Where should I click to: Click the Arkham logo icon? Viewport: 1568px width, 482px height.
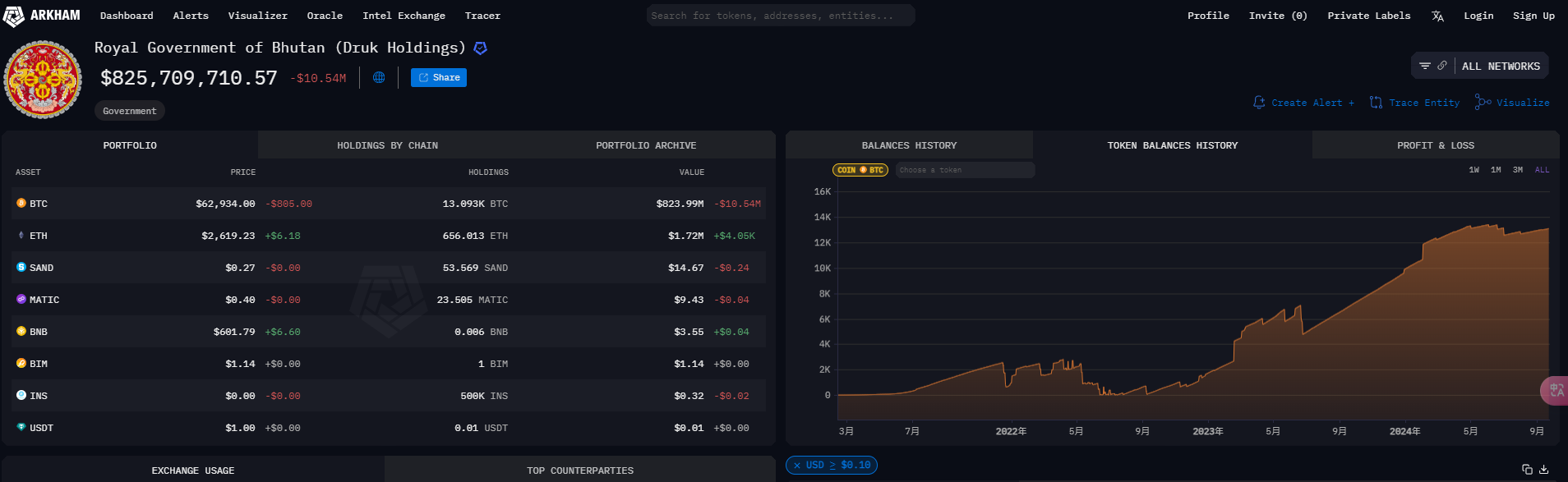click(x=14, y=16)
